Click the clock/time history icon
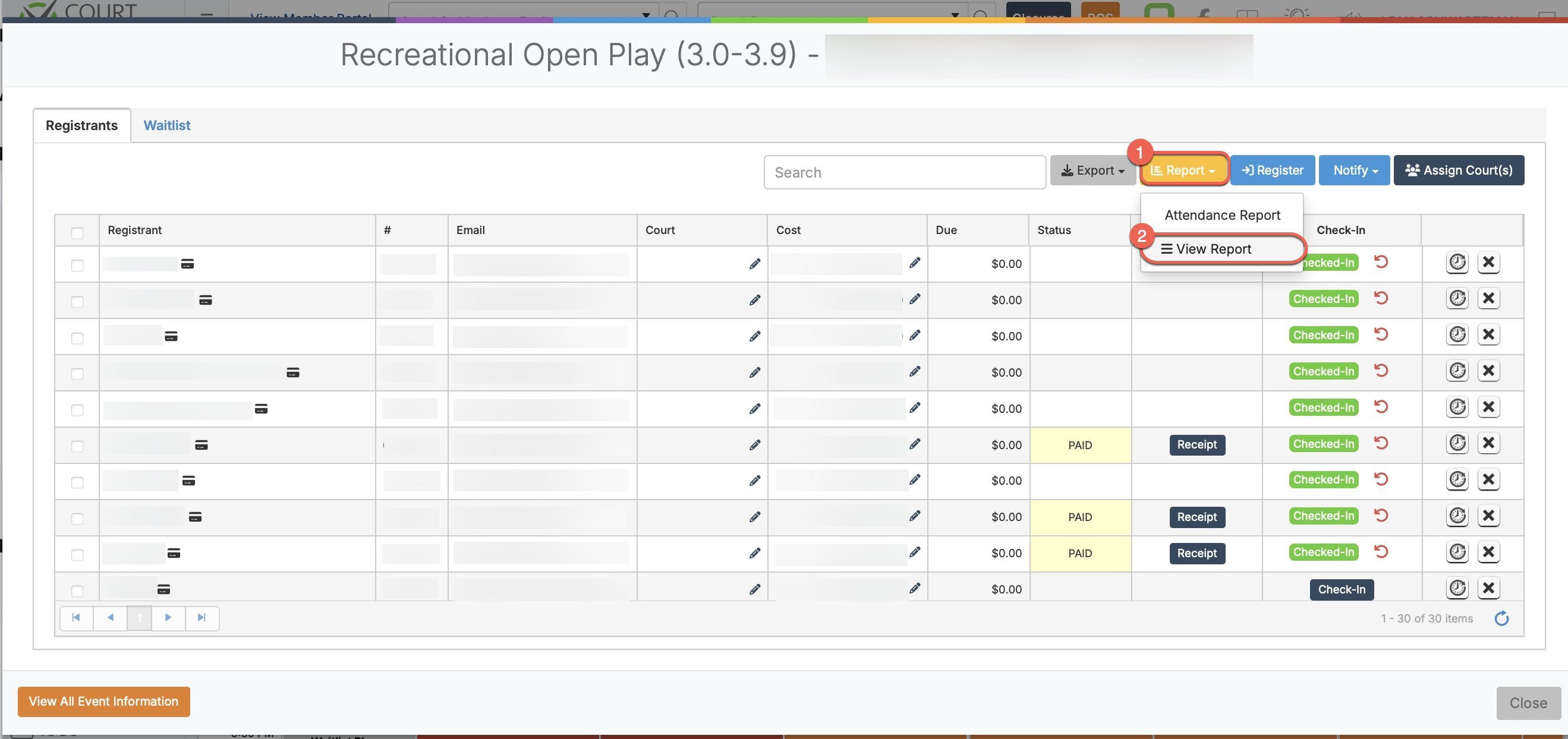The height and width of the screenshot is (739, 1568). click(1455, 261)
